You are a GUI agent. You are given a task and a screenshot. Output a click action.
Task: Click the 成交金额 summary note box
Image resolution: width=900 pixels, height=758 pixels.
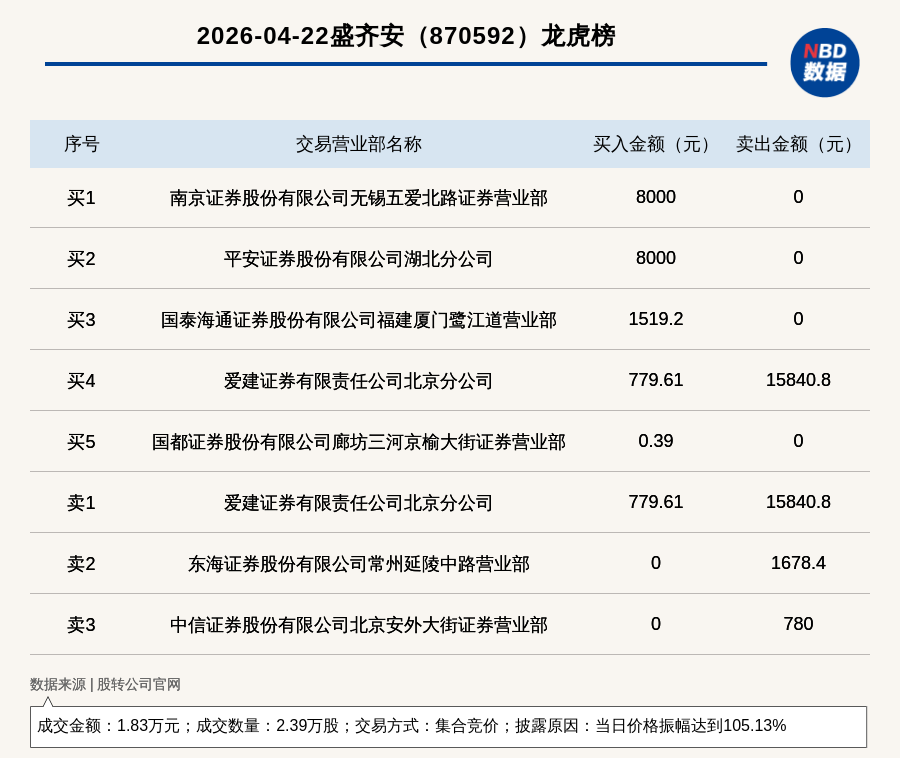[x=448, y=726]
